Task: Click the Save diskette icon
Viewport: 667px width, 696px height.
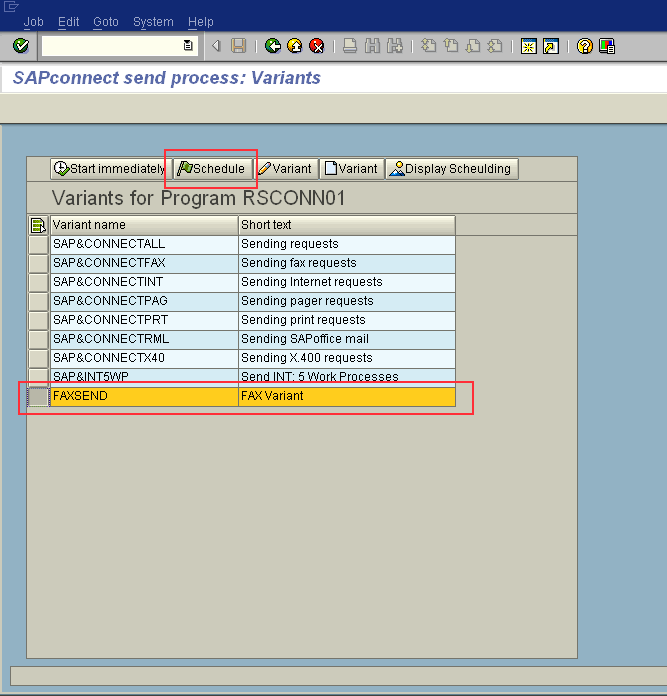Action: click(239, 46)
